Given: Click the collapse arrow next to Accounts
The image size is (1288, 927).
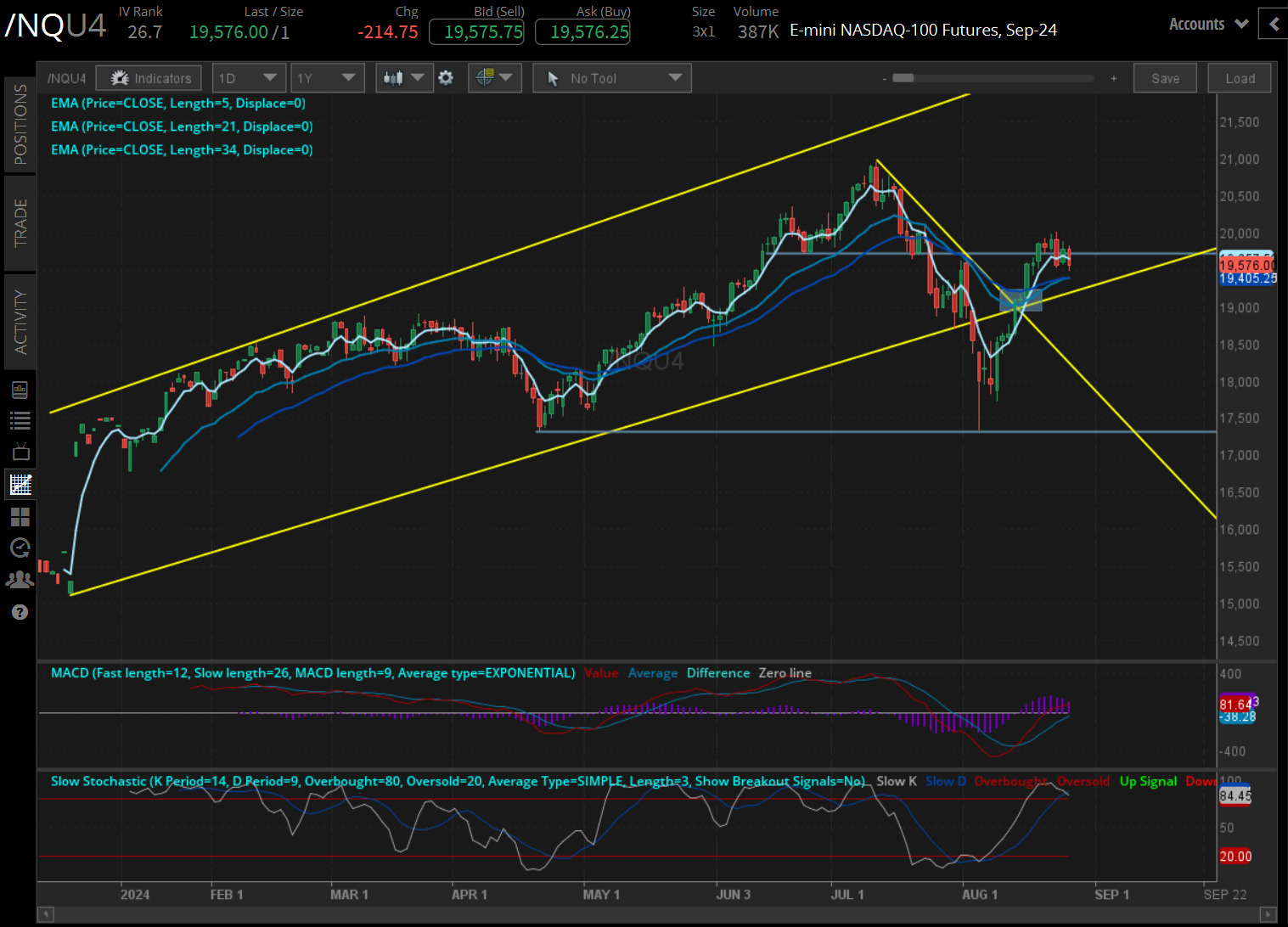Looking at the screenshot, I should coord(1274,24).
